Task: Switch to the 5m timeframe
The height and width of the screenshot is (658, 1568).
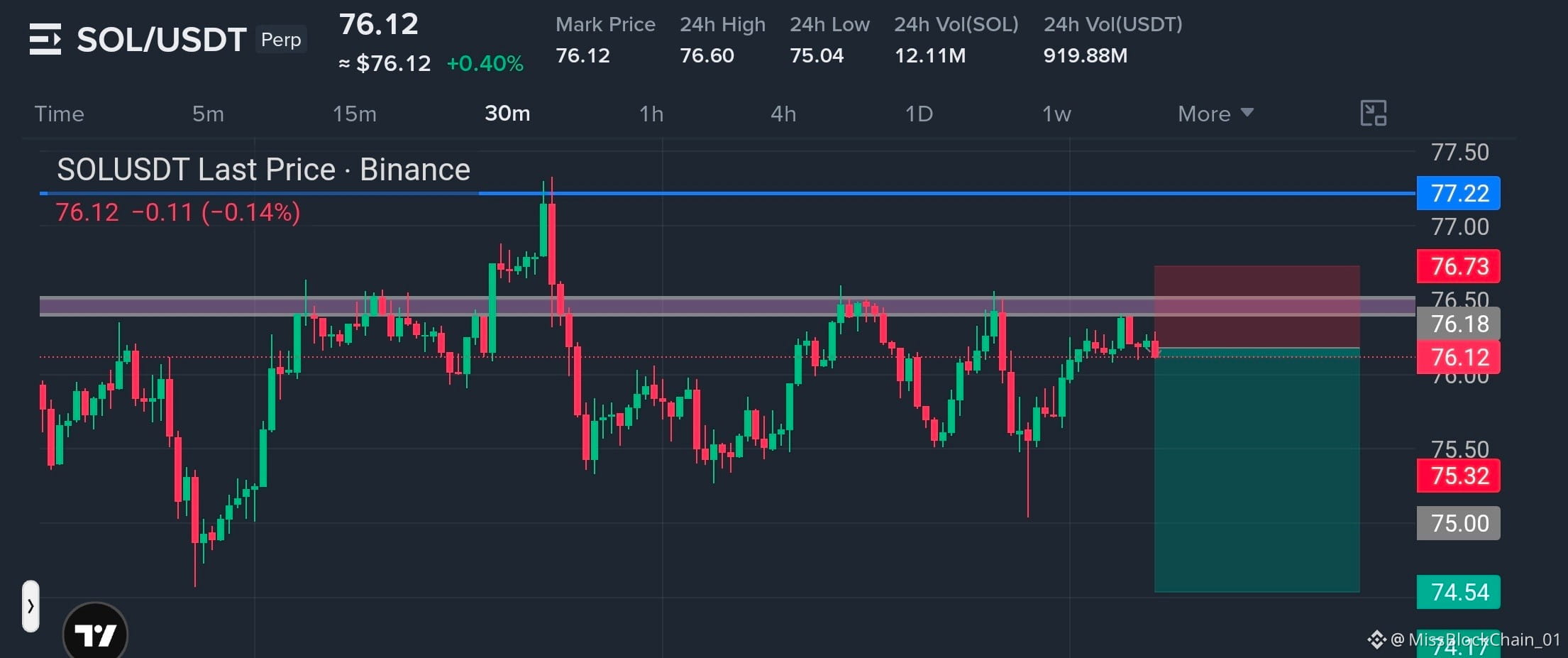Action: 208,114
